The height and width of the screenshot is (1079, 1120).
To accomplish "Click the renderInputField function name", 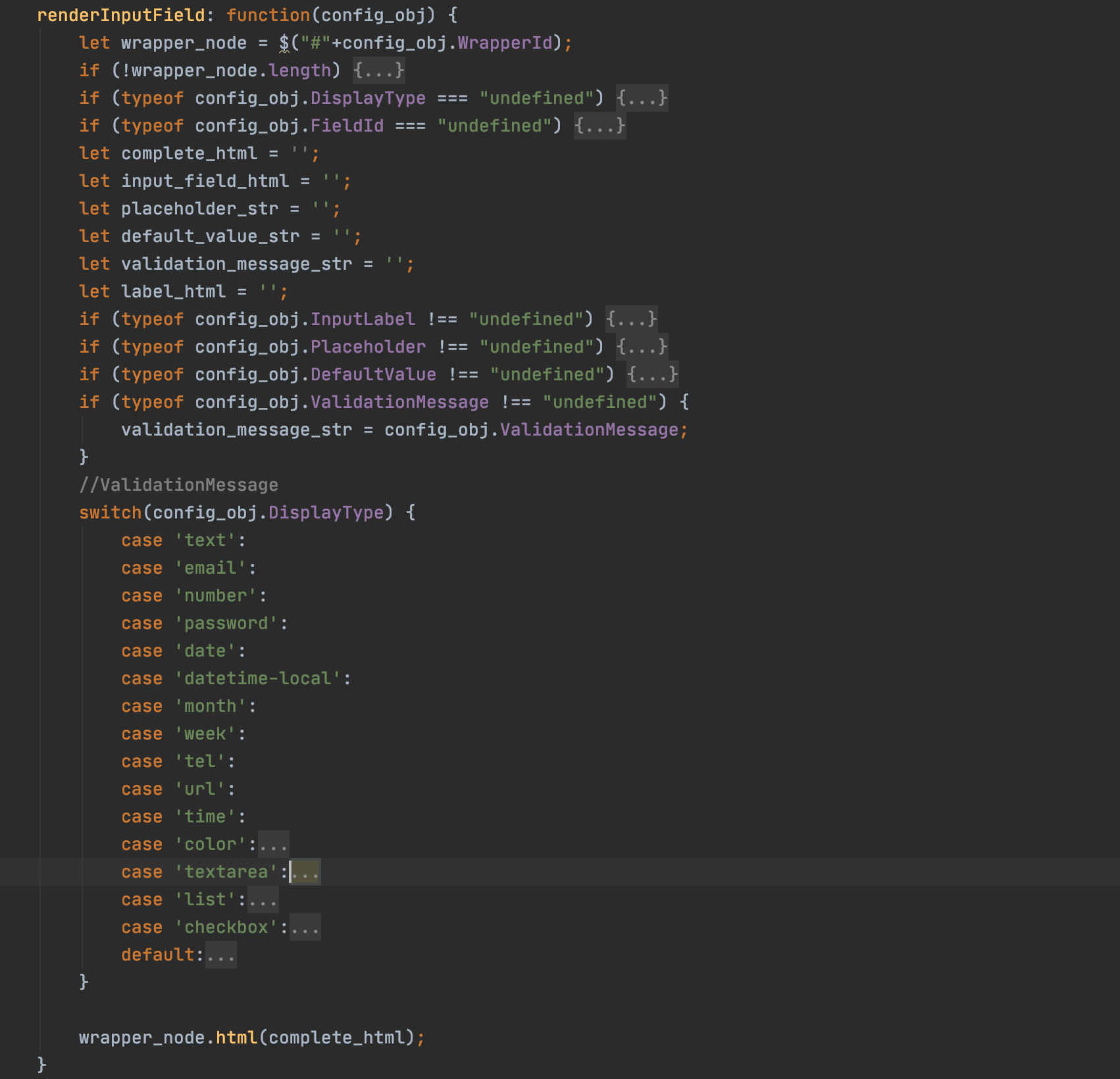I will pos(121,15).
